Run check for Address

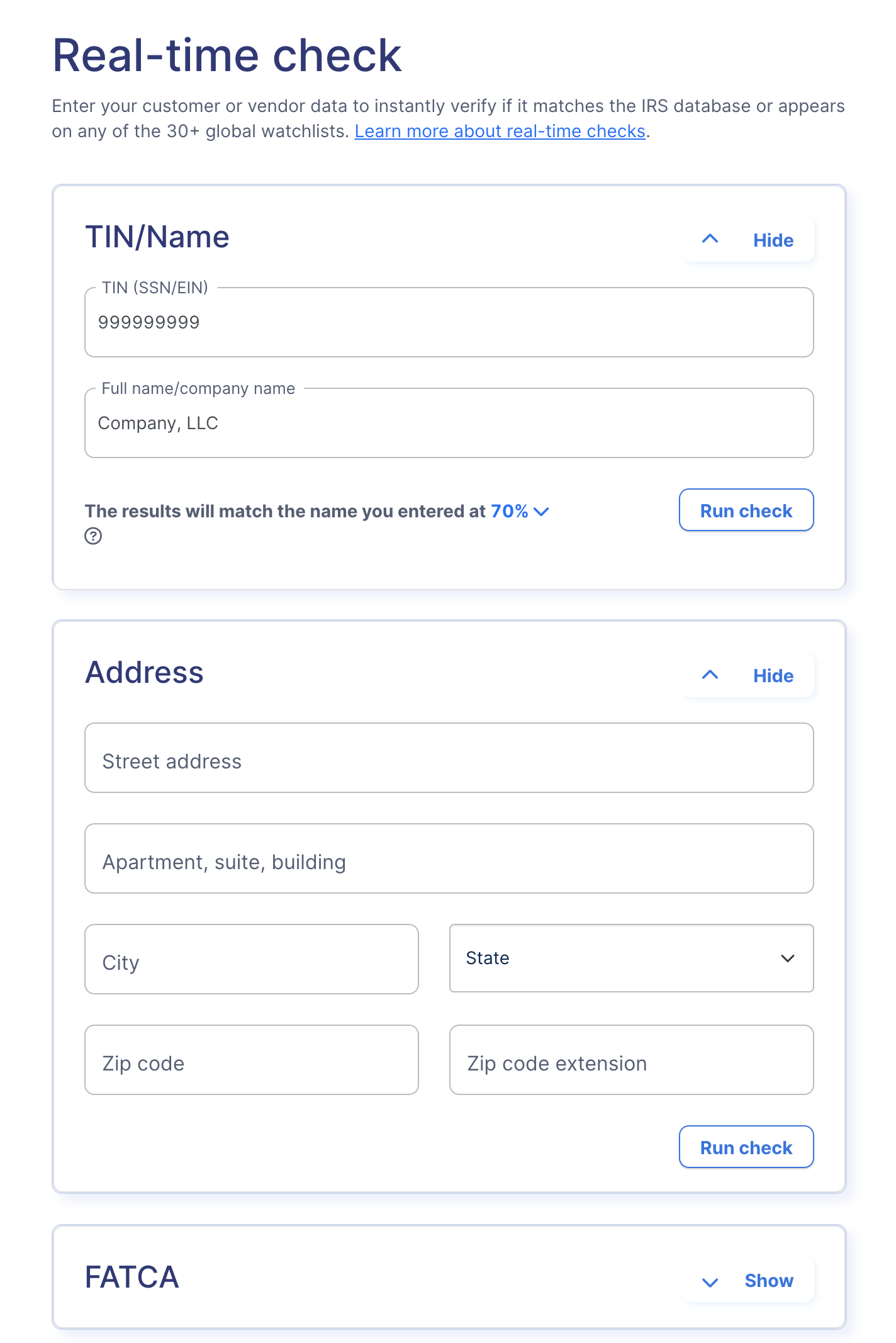(746, 1147)
